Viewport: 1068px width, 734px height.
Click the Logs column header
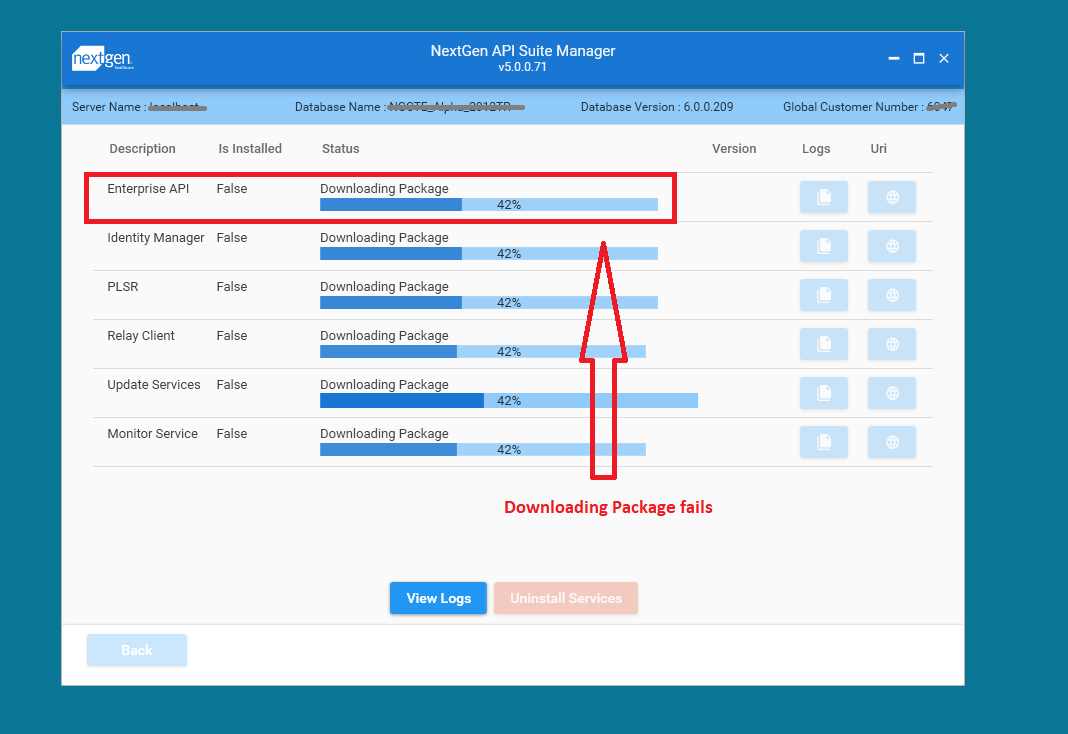tap(816, 148)
